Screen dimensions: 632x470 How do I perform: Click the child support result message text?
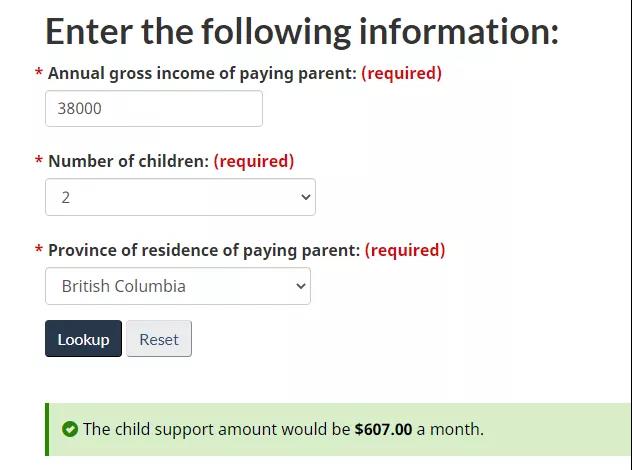(283, 429)
